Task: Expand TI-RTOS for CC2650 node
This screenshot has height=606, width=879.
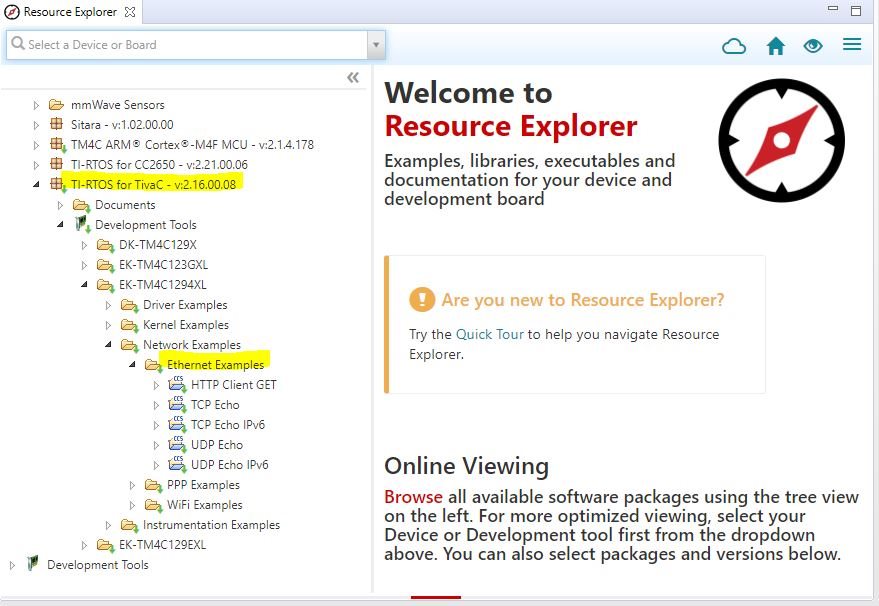Action: pyautogui.click(x=36, y=165)
